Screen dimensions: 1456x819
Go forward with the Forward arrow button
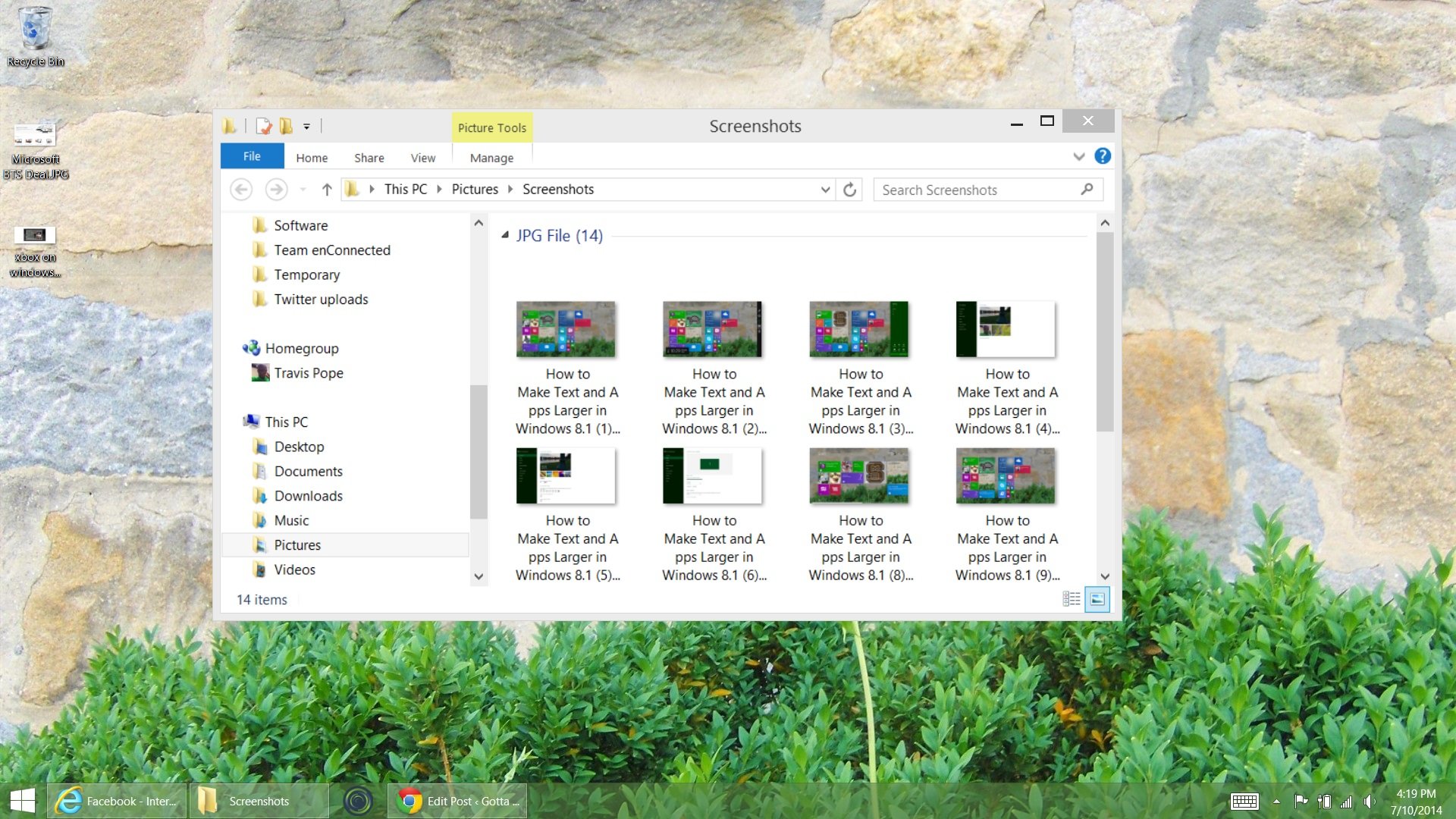point(276,190)
